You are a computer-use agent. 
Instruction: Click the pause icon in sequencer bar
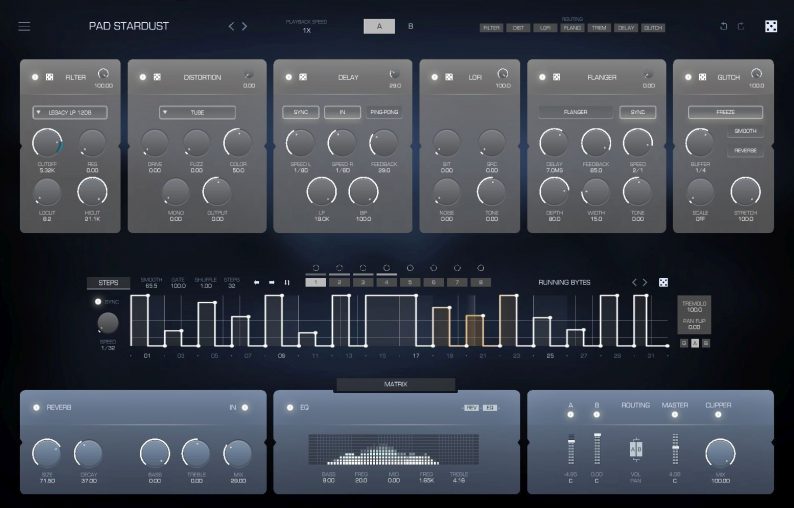pos(287,283)
